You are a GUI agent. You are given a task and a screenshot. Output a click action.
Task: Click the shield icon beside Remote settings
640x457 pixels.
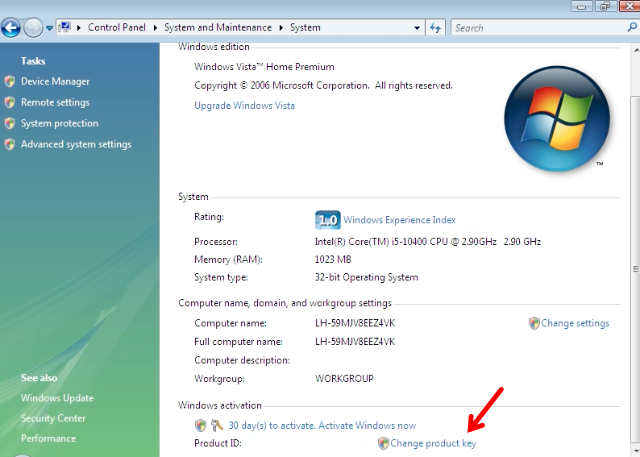pos(10,102)
